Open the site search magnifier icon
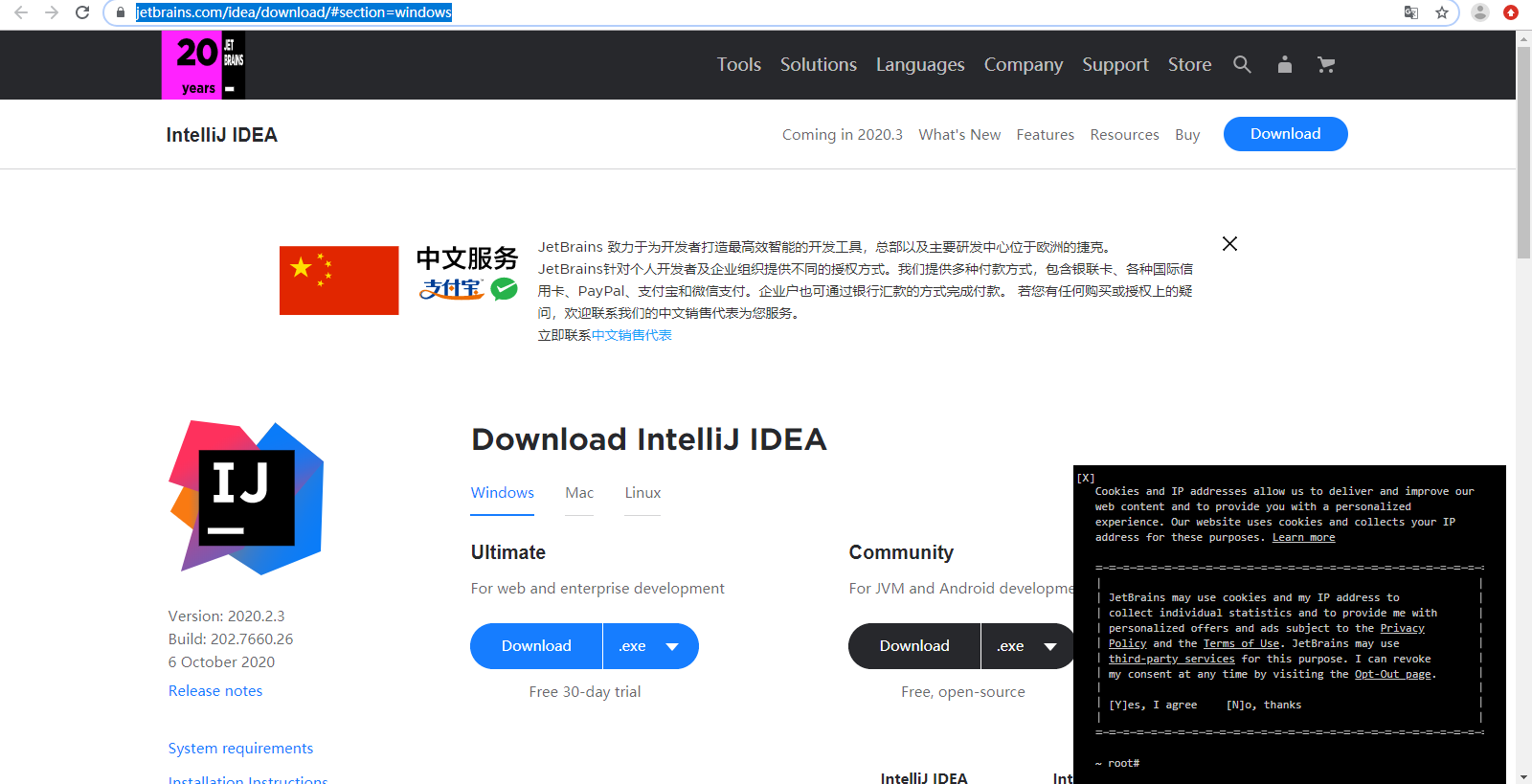This screenshot has width=1532, height=784. 1242,64
